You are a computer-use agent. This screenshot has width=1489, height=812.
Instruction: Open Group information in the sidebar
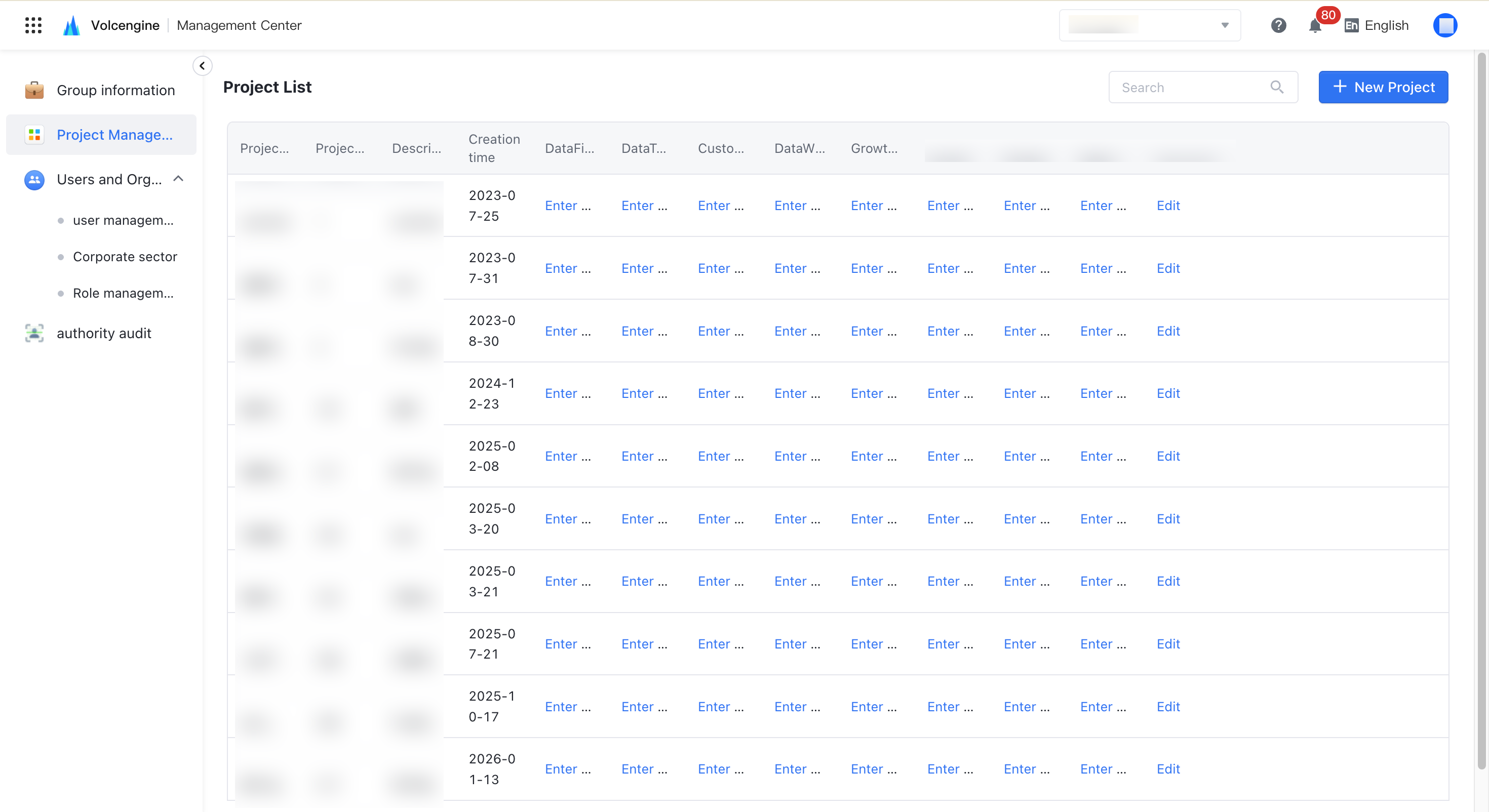tap(101, 90)
